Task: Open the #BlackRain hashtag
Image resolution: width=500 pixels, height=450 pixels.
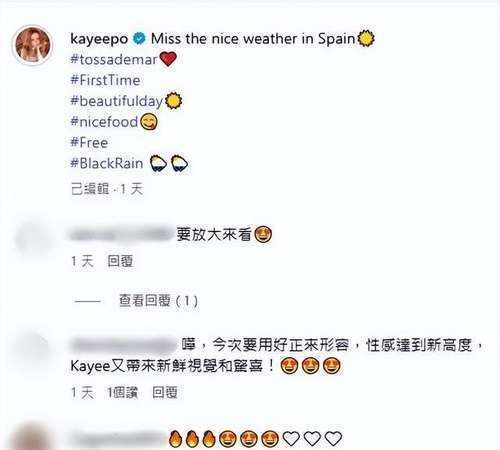Action: [107, 163]
